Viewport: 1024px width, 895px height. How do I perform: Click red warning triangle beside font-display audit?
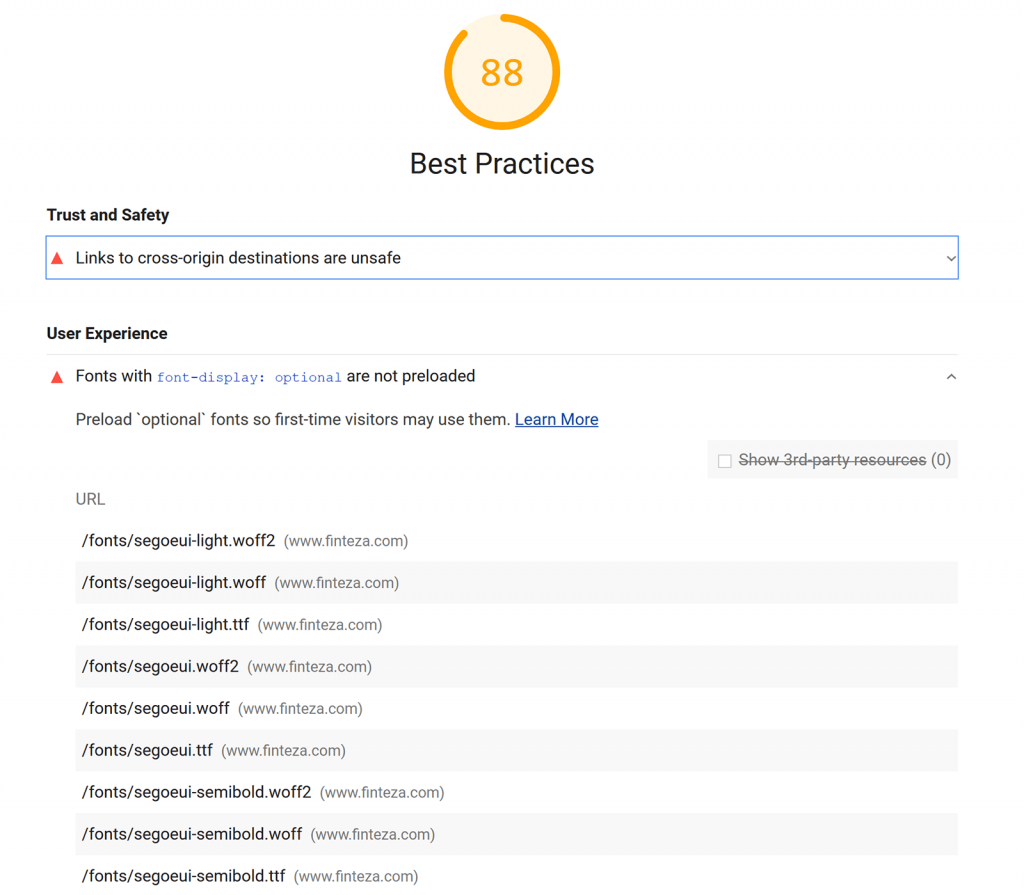pos(57,377)
